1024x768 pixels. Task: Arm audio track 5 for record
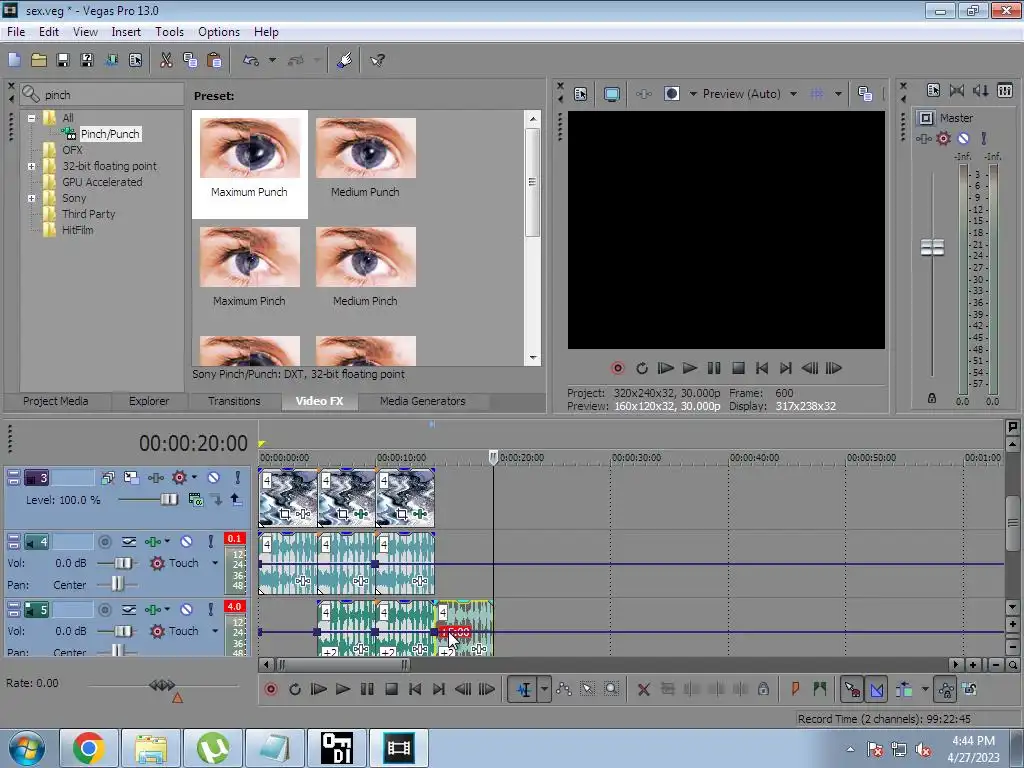(x=104, y=609)
